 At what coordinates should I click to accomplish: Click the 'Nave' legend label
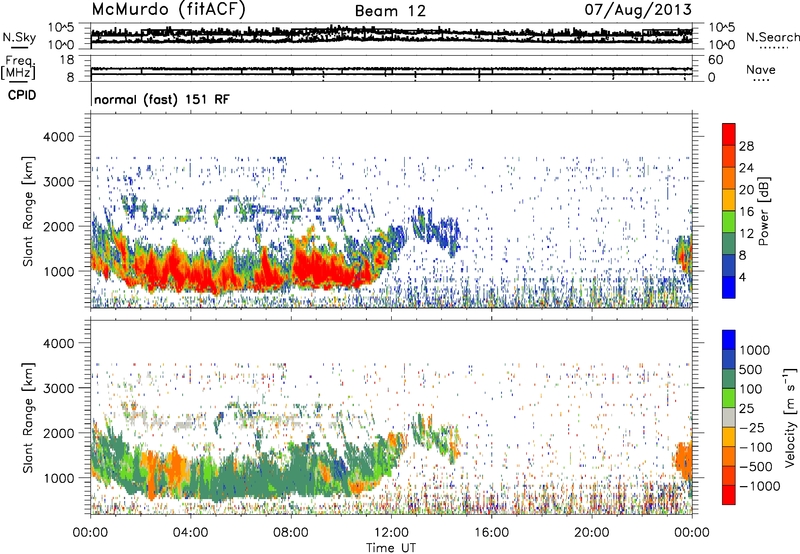pos(761,69)
